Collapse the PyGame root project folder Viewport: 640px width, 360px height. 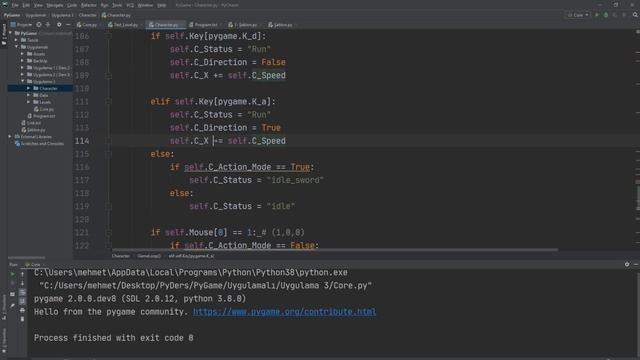click(11, 33)
